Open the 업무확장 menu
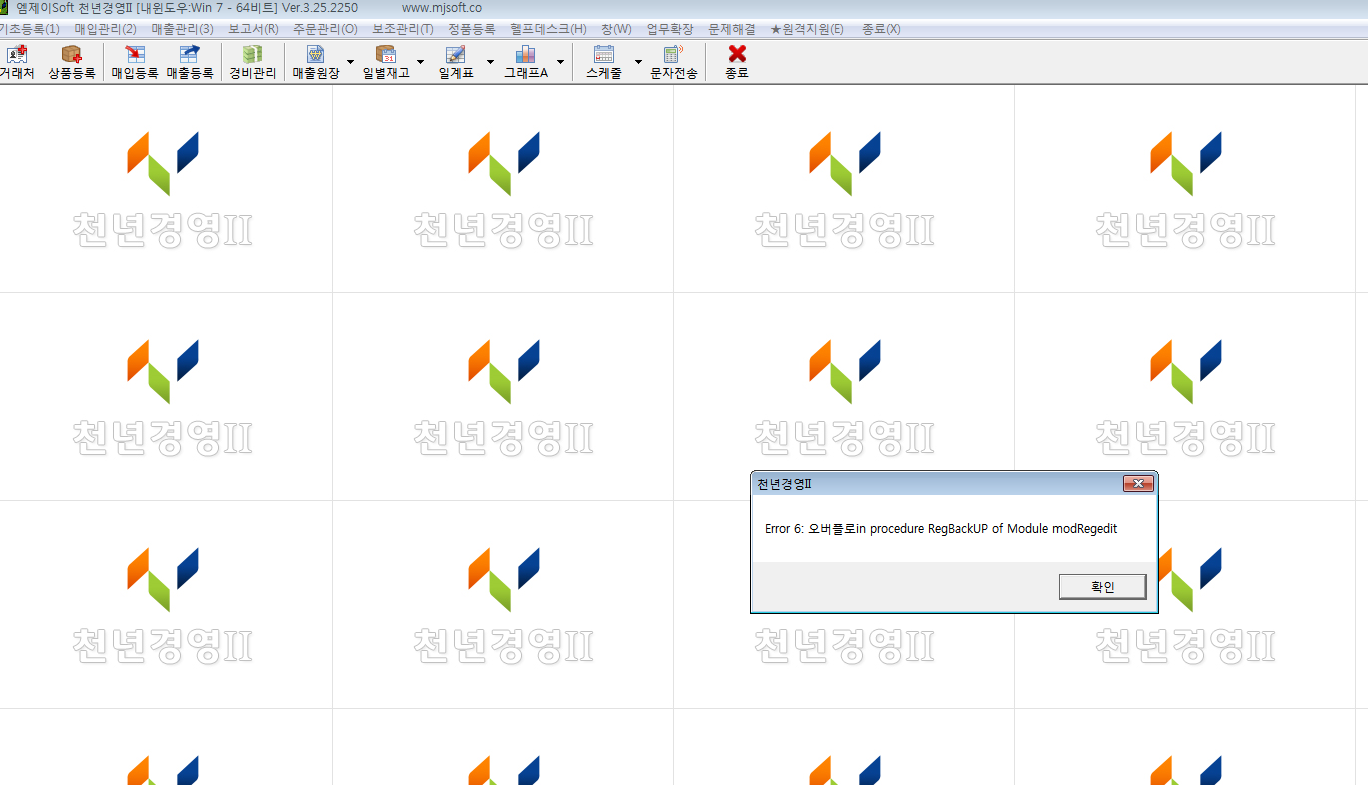Viewport: 1368px width, 785px height. point(670,29)
